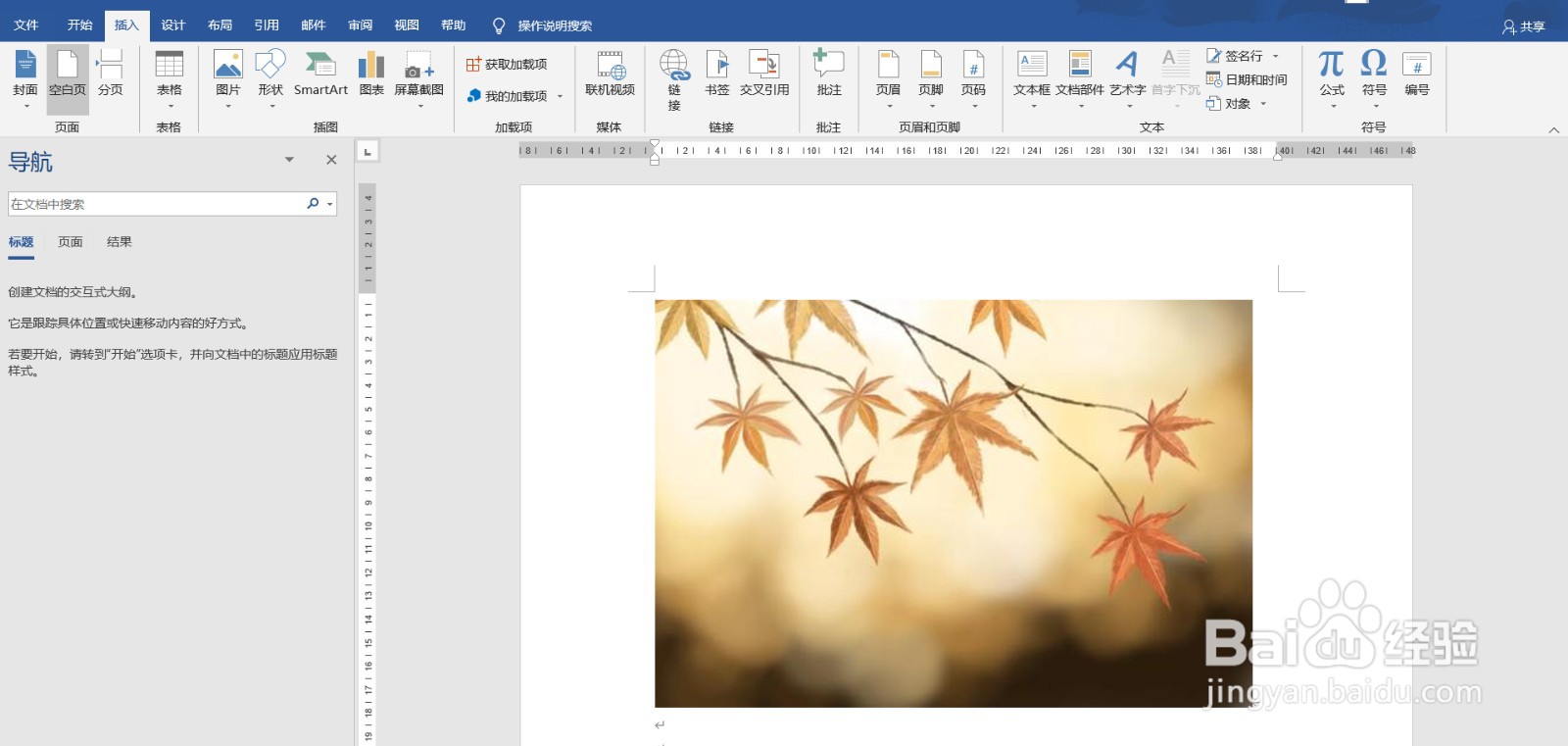This screenshot has height=746, width=1568.
Task: Insert a page break (分页)
Action: (x=111, y=74)
